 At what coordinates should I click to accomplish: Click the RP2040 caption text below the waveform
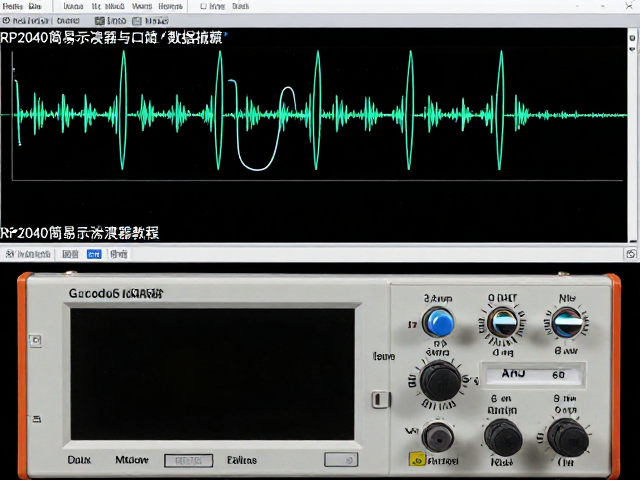(80, 233)
